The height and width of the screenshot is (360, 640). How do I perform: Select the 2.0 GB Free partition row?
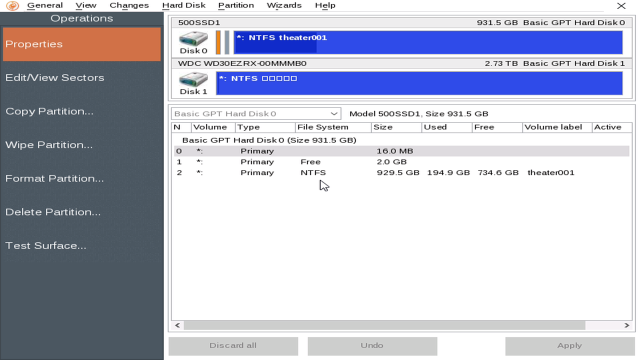(x=401, y=162)
